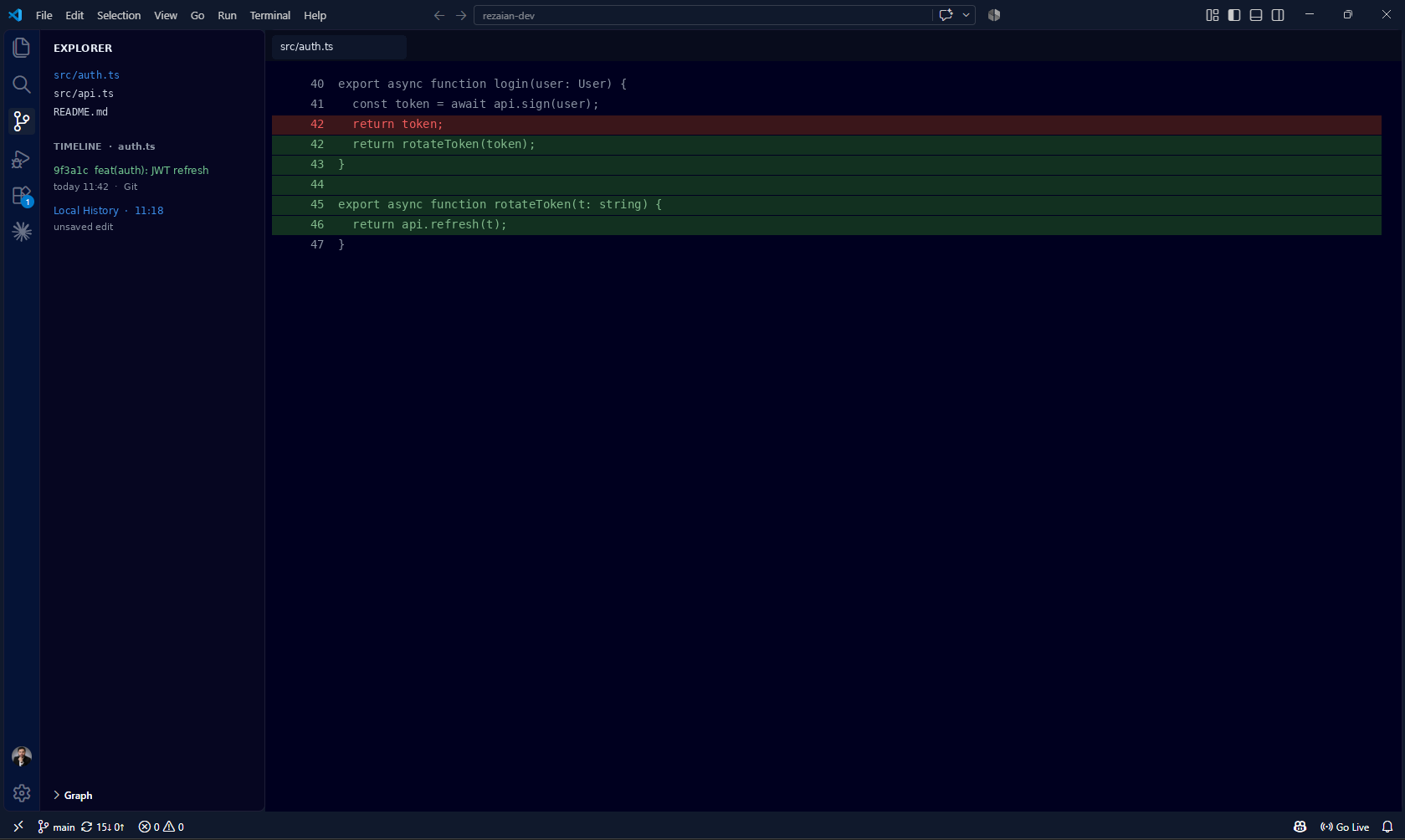Image resolution: width=1405 pixels, height=840 pixels.
Task: Click Copilot status icon in status bar
Action: 1300,827
